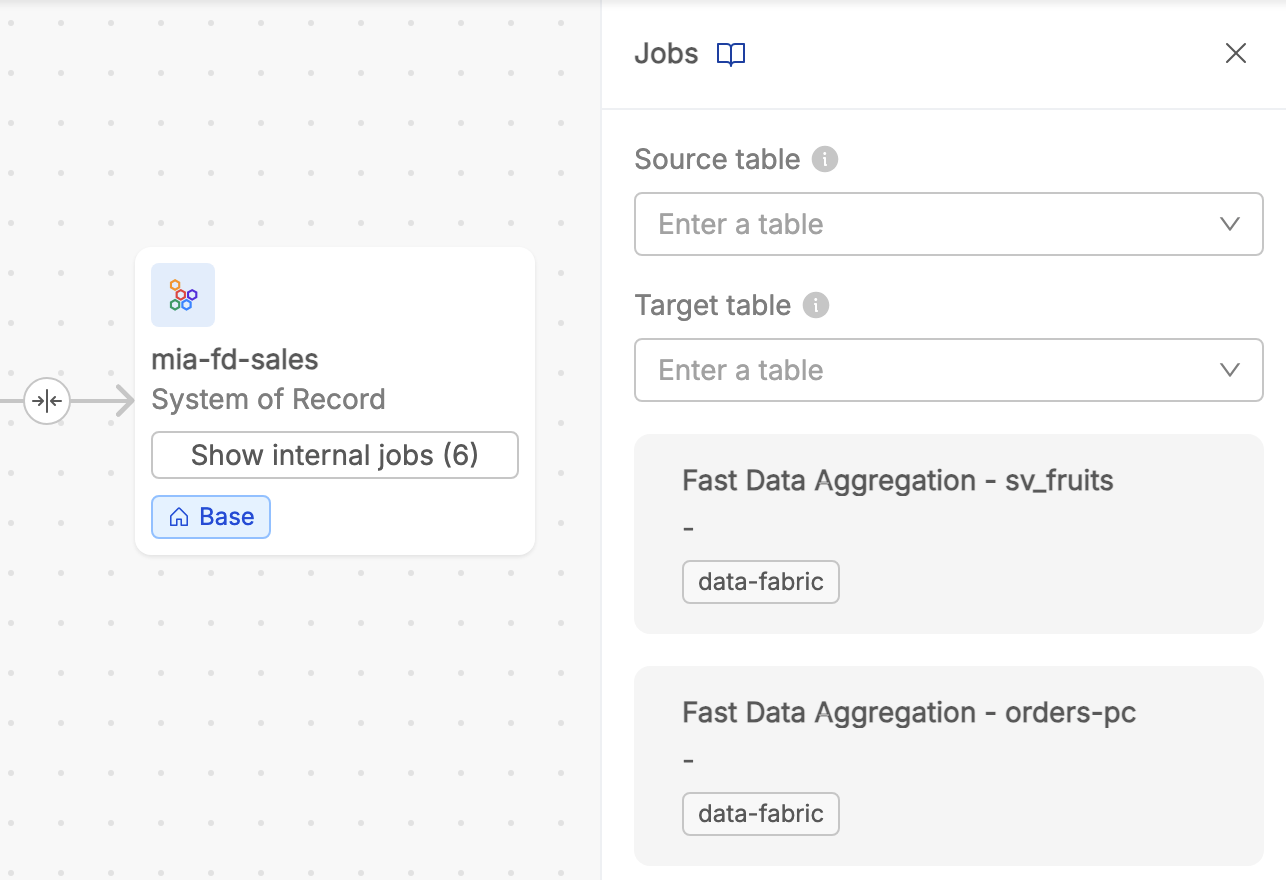Click the data-fabric tag on the sv_fruits job
This screenshot has width=1286, height=880.
760,581
